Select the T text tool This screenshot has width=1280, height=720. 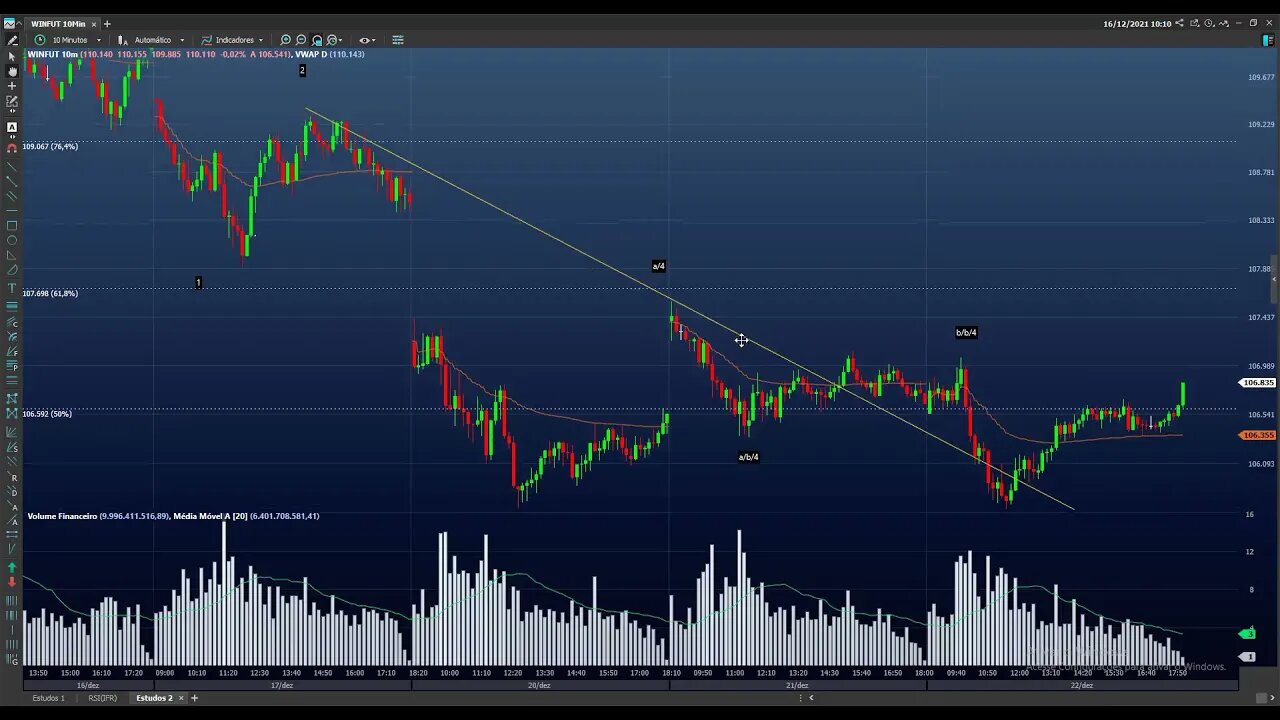click(x=12, y=288)
